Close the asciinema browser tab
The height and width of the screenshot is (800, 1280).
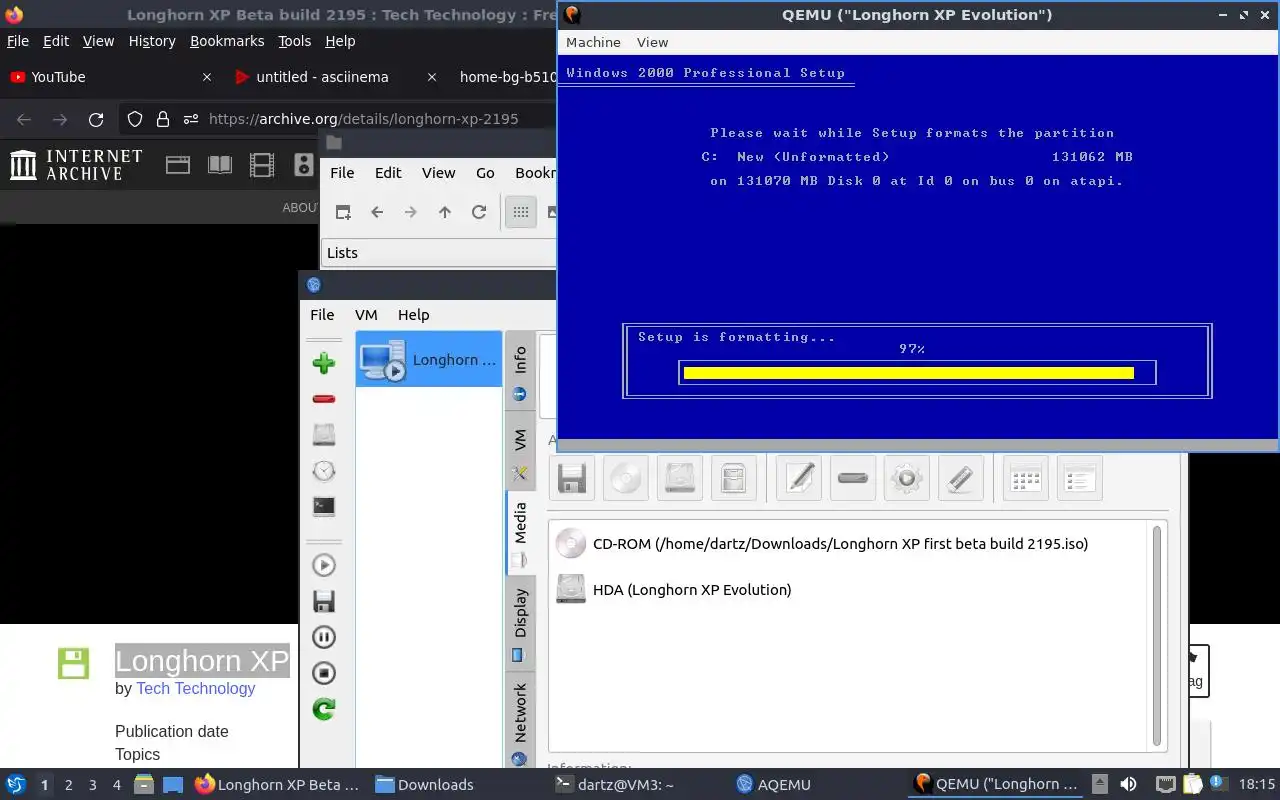(x=432, y=77)
